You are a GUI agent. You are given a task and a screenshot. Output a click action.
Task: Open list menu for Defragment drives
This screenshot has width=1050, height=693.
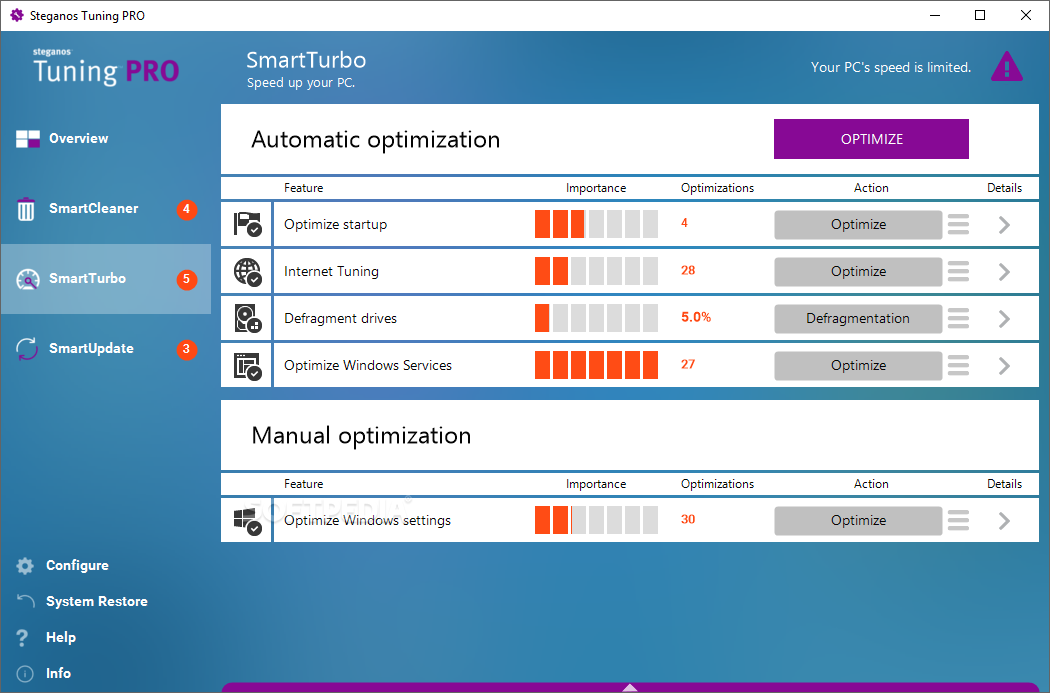pyautogui.click(x=958, y=318)
